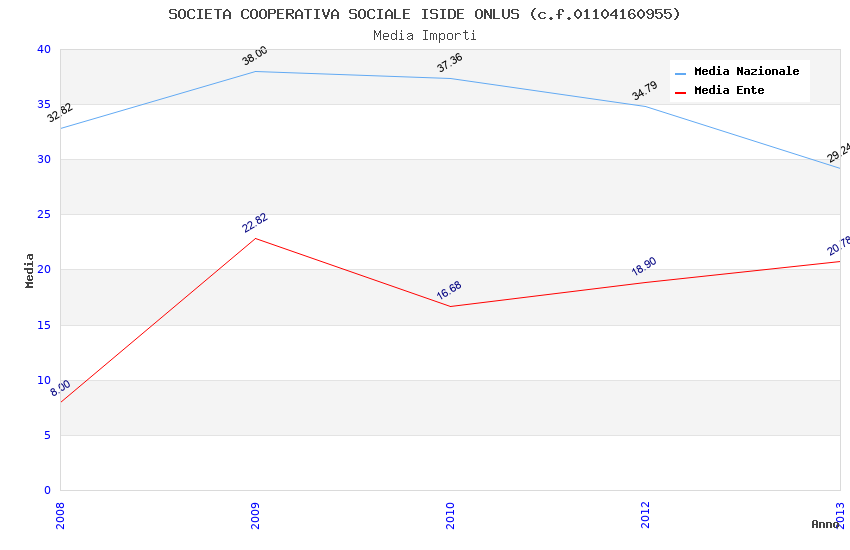Image resolution: width=850 pixels, height=550 pixels.
Task: Click the Media y-axis title
Action: tap(30, 270)
